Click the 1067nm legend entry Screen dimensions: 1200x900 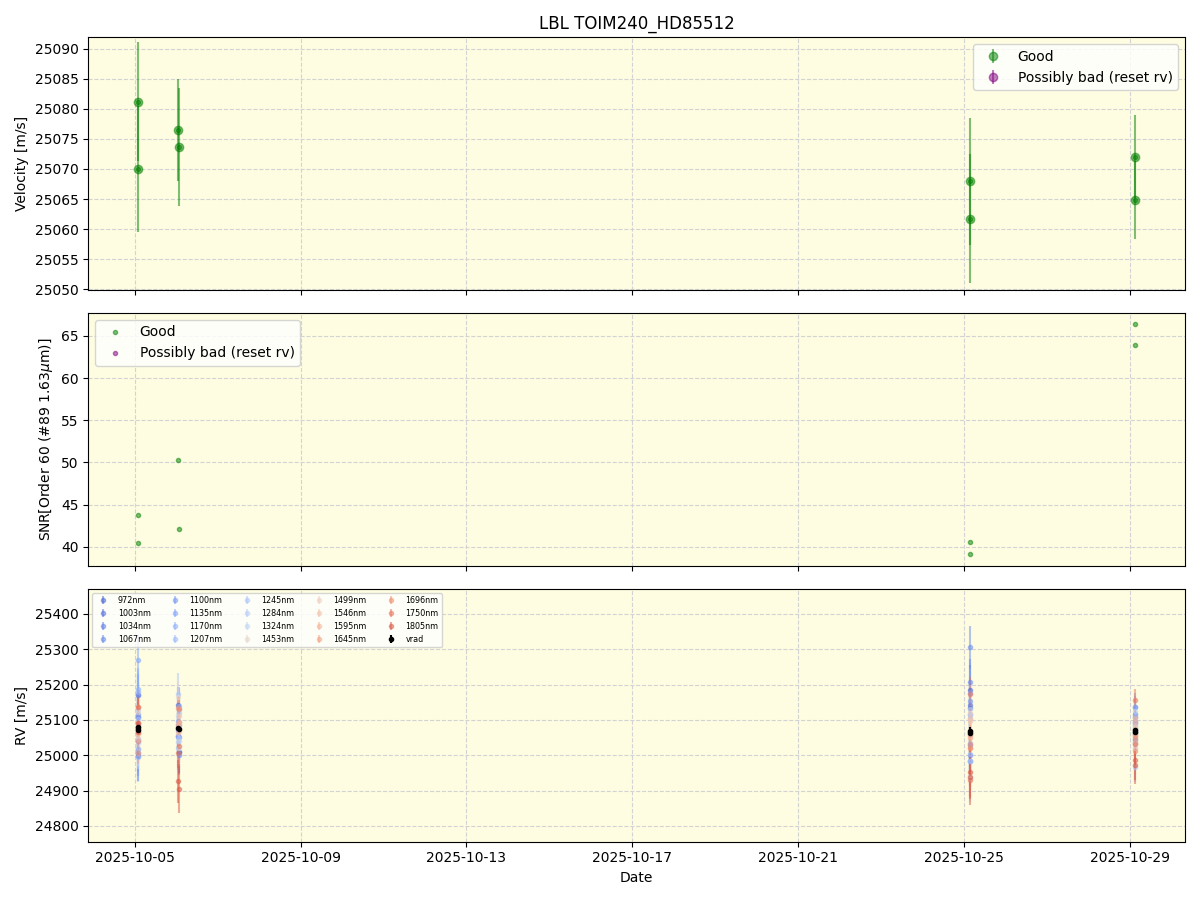click(x=125, y=639)
